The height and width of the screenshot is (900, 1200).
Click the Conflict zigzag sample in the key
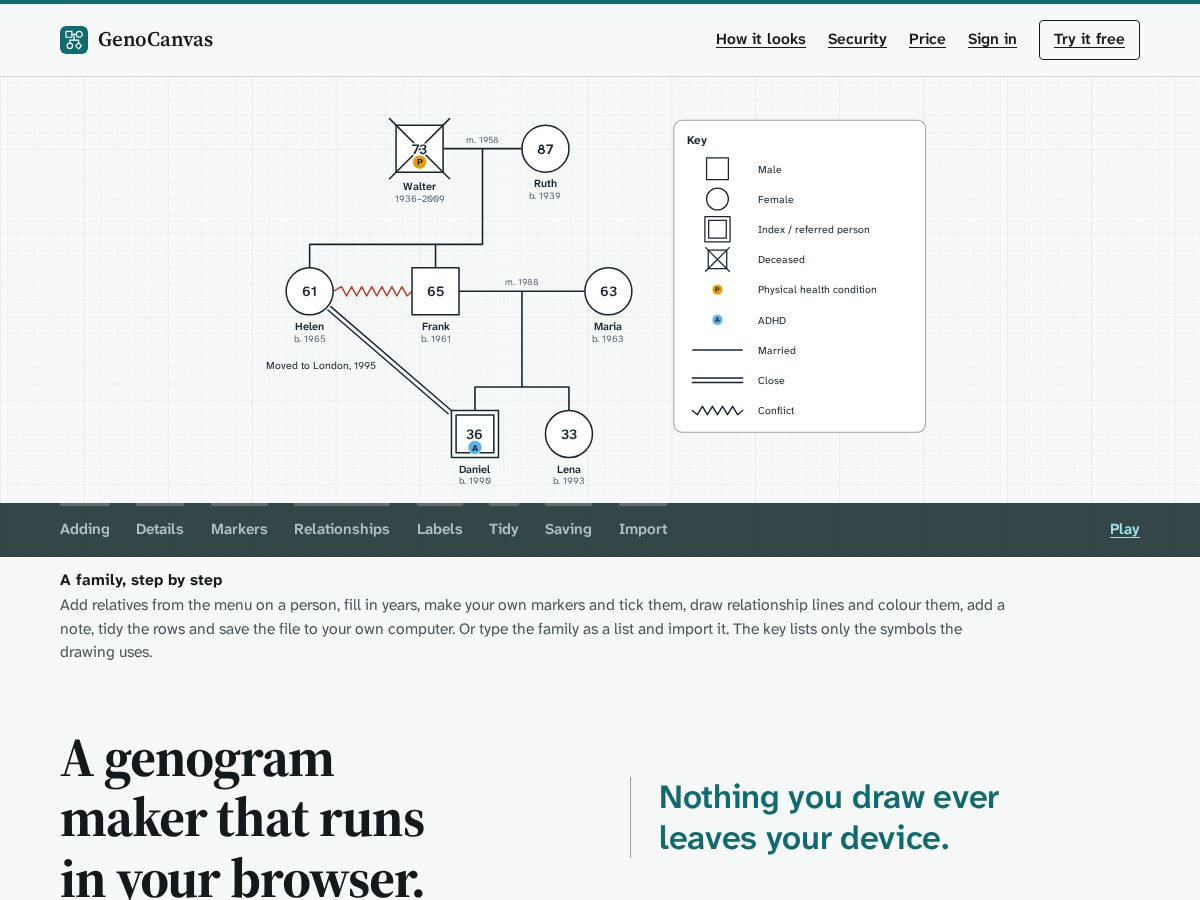click(717, 410)
